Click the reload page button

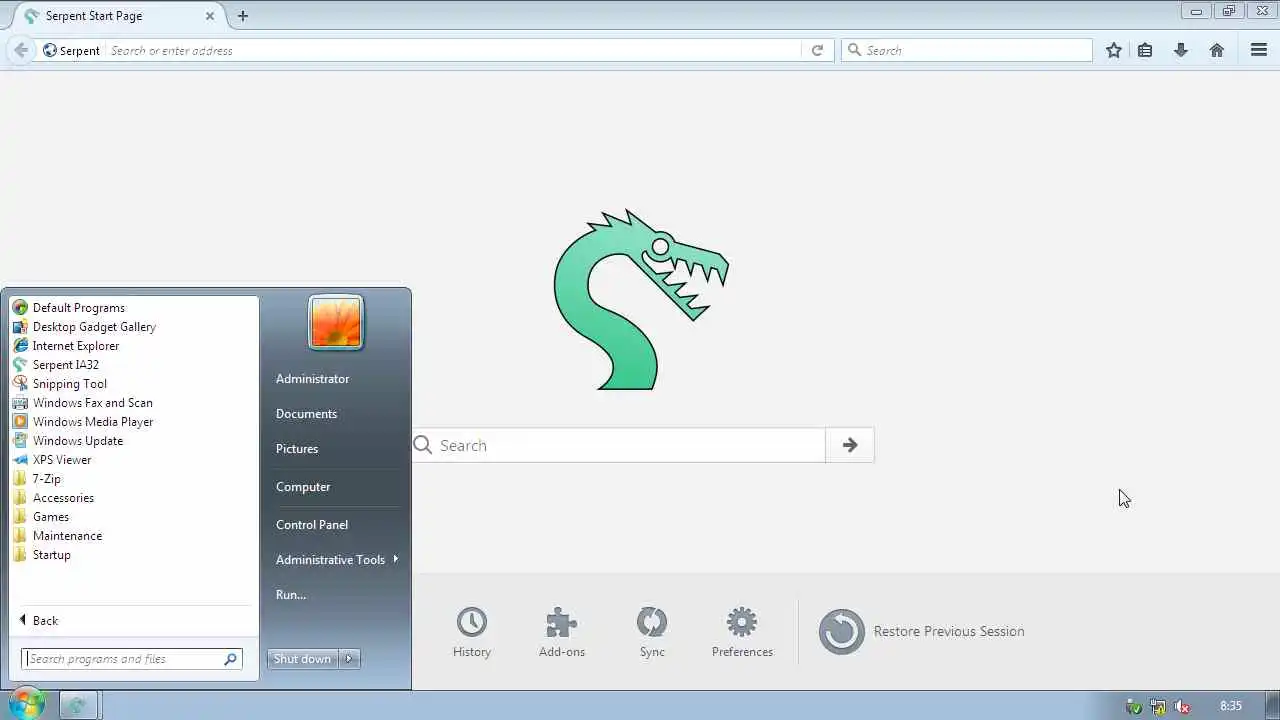coord(817,50)
